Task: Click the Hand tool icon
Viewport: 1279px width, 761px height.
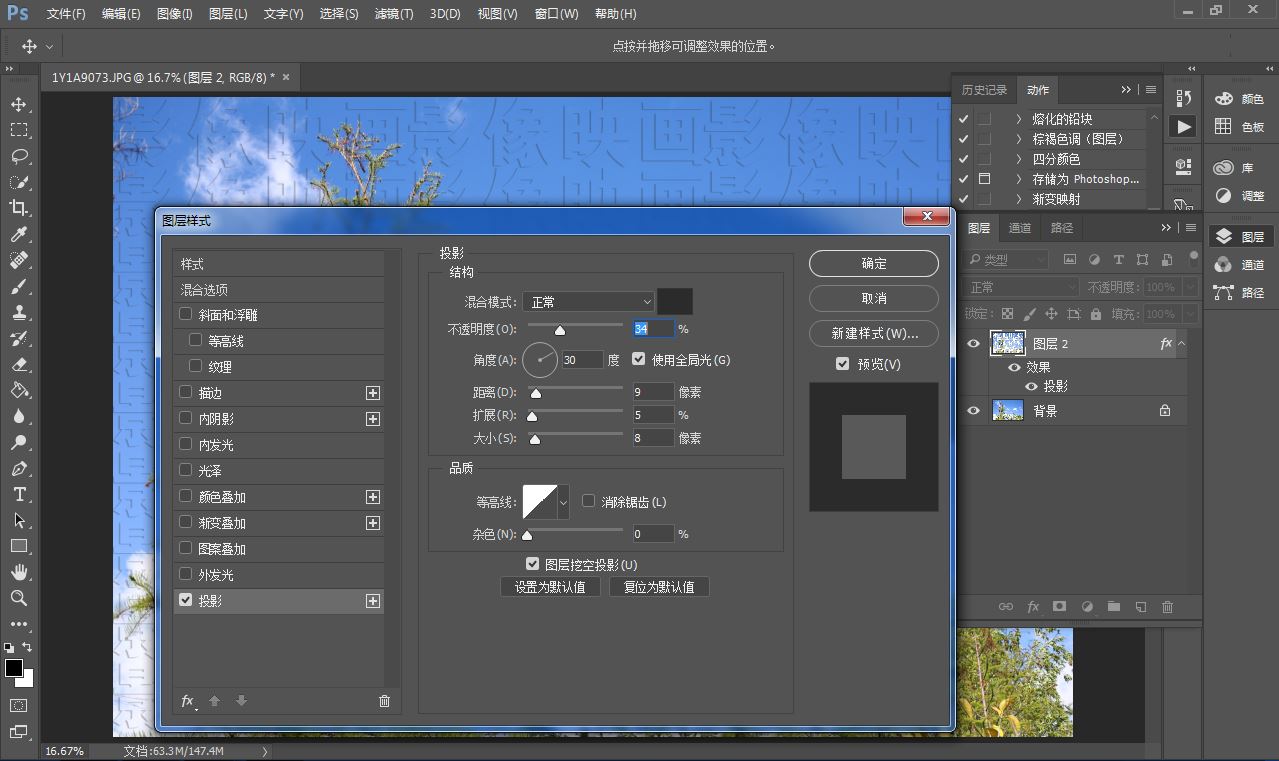Action: point(18,572)
